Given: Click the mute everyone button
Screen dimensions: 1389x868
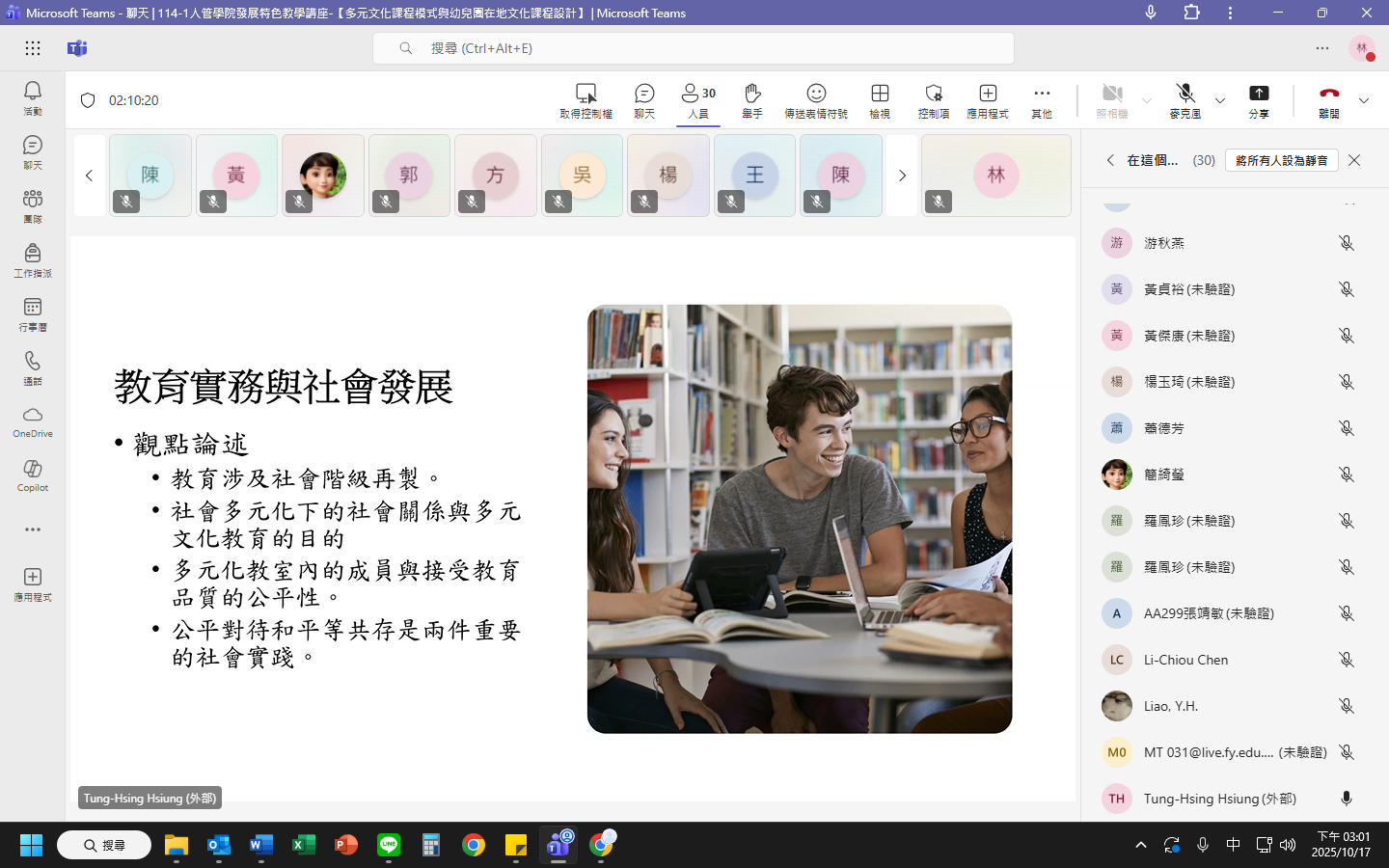Looking at the screenshot, I should pos(1281,160).
